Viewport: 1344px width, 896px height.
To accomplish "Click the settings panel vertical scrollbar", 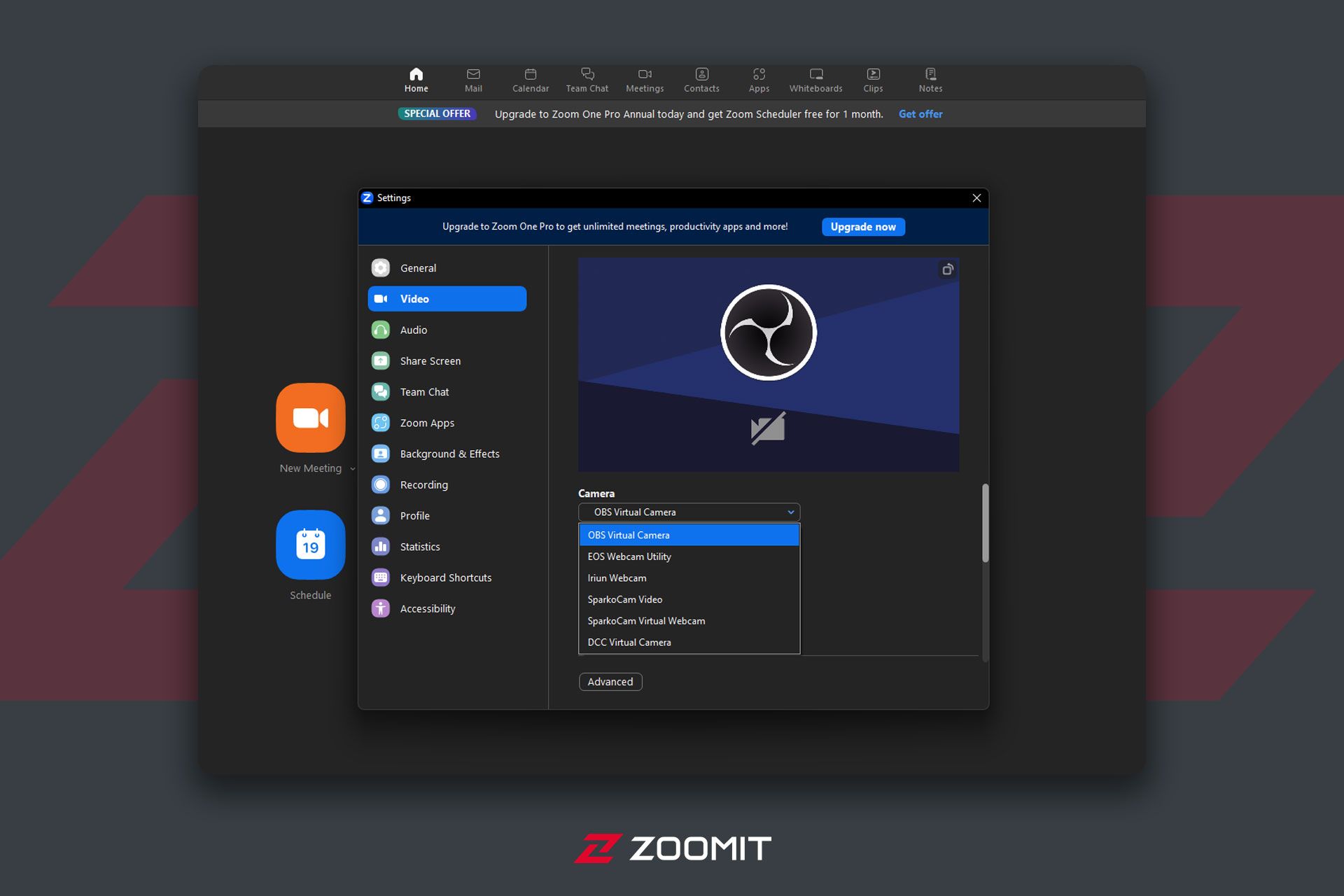I will click(x=985, y=523).
